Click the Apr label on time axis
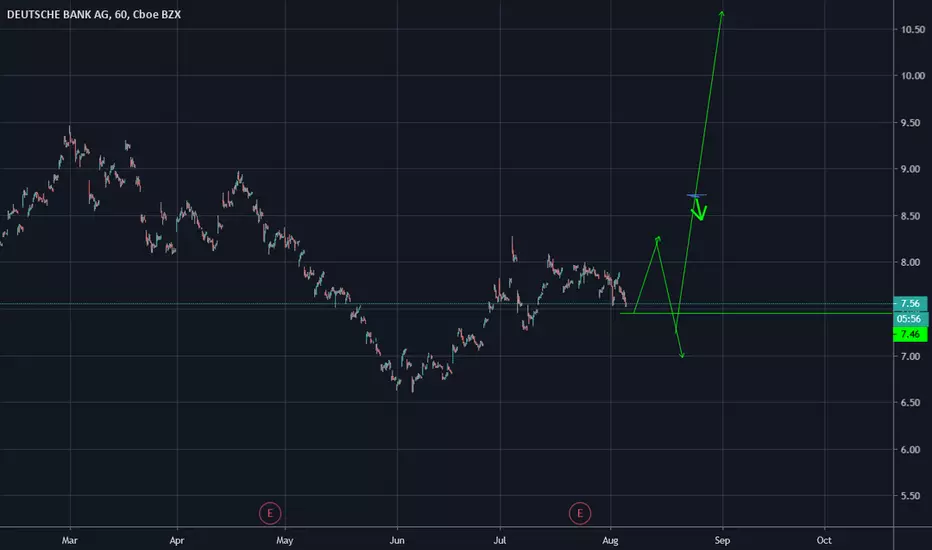 tap(177, 540)
